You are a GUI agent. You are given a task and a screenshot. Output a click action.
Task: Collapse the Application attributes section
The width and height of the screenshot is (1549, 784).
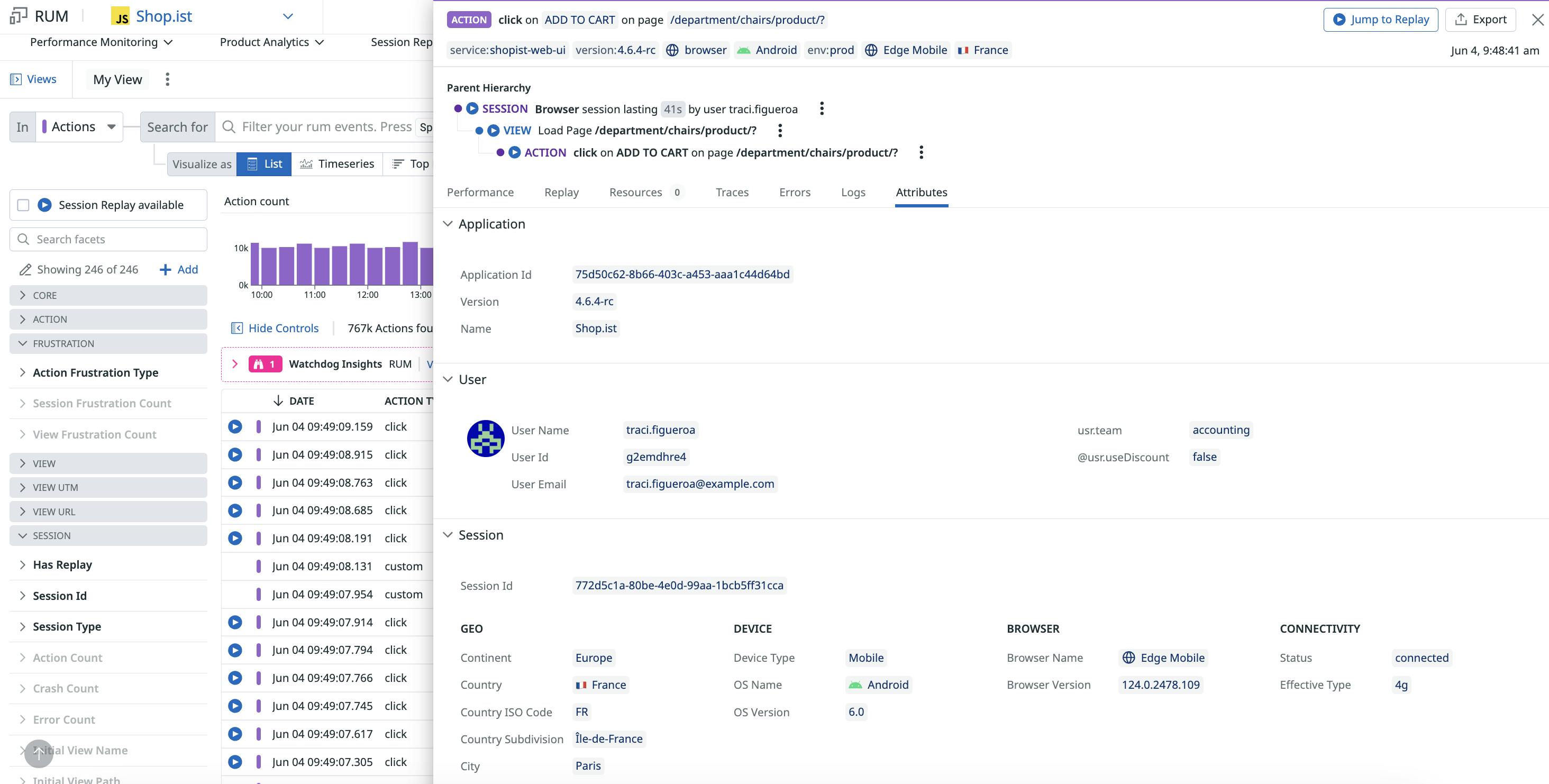pyautogui.click(x=448, y=223)
